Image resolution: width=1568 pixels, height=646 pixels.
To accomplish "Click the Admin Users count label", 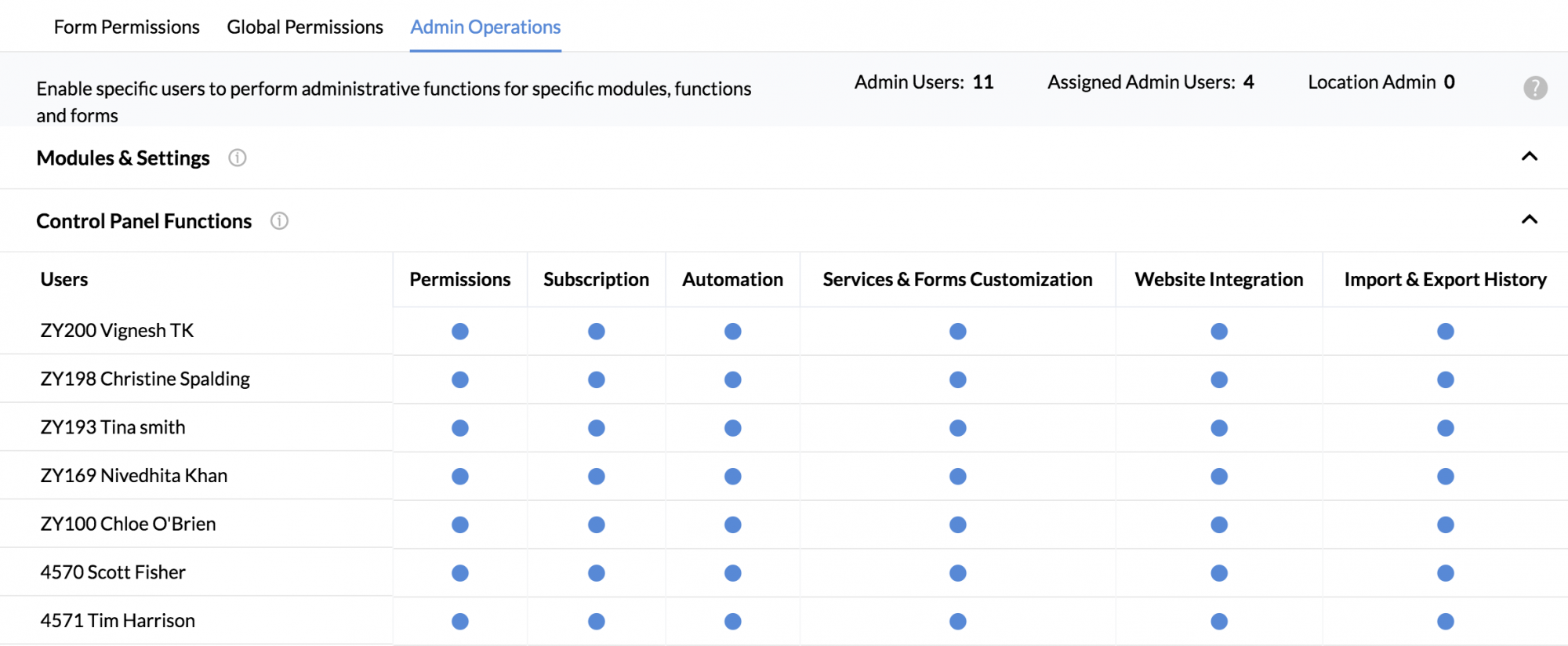I will point(924,82).
